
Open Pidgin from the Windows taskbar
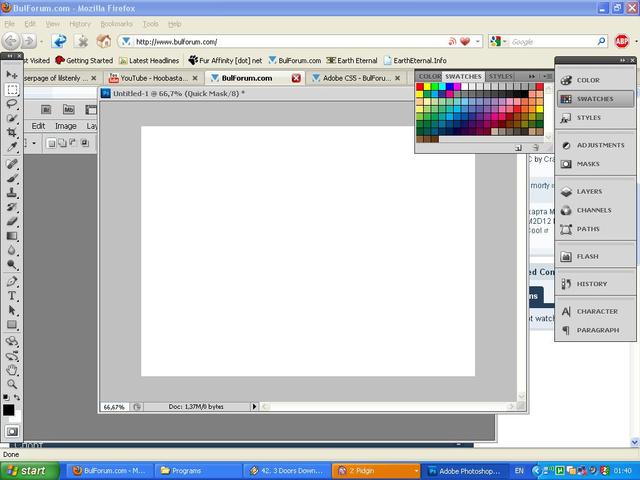click(x=375, y=470)
